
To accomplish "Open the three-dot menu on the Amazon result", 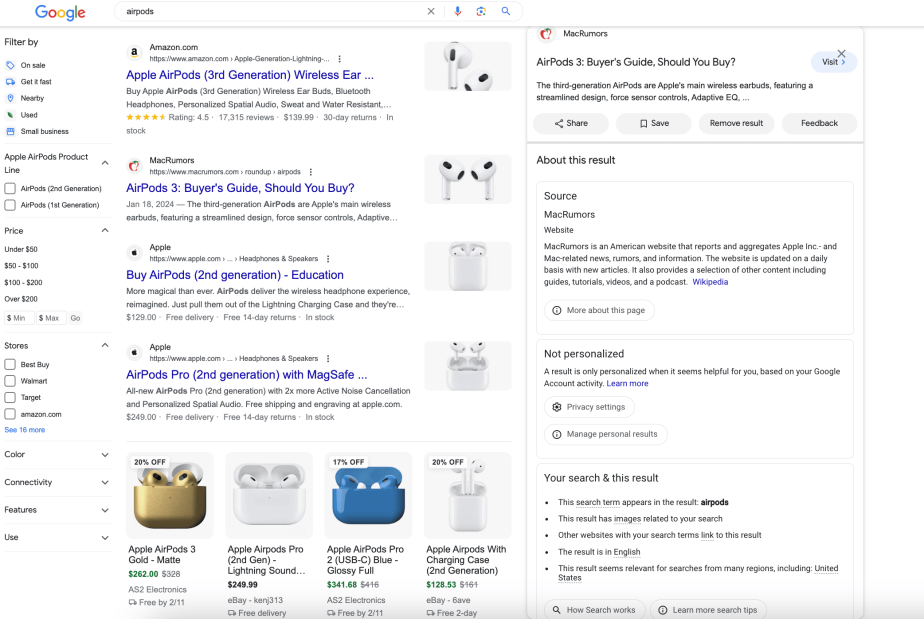I will coord(339,58).
